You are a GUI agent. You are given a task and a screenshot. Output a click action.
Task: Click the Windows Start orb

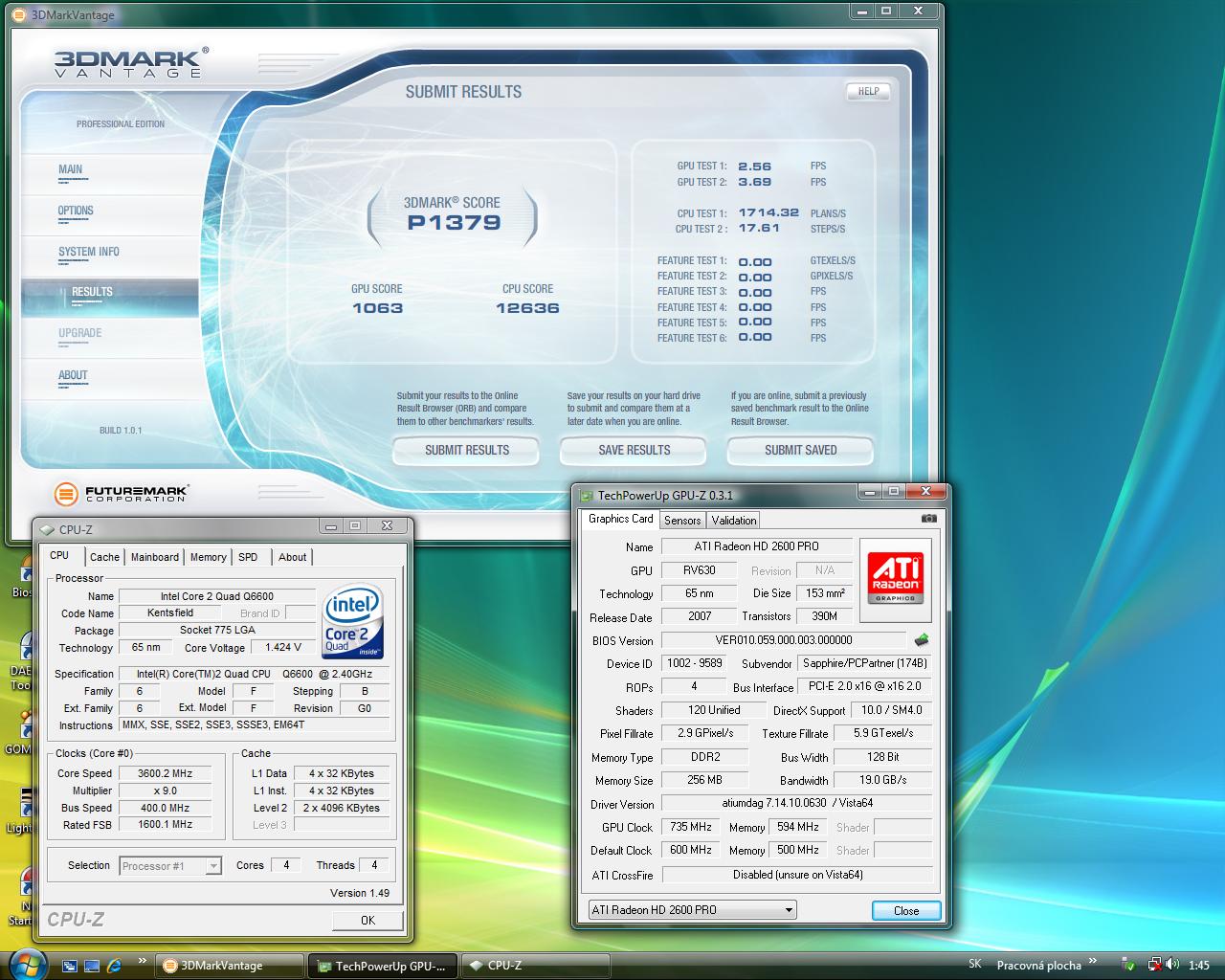click(26, 965)
